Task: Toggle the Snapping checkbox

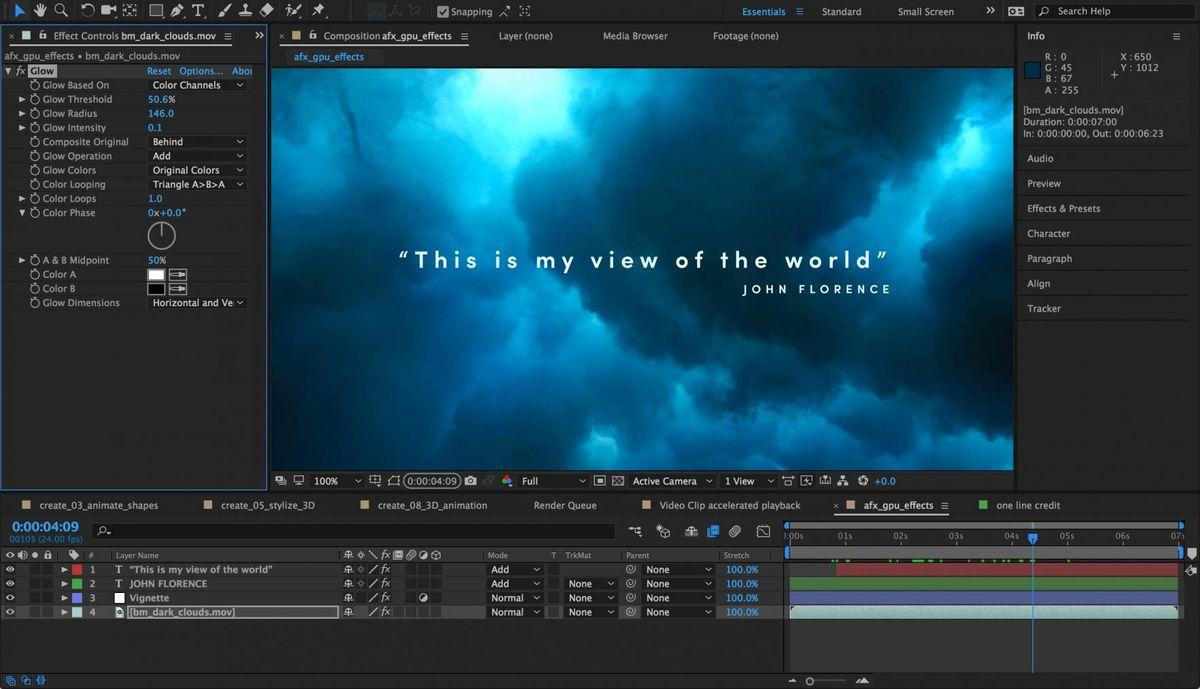Action: pyautogui.click(x=443, y=12)
